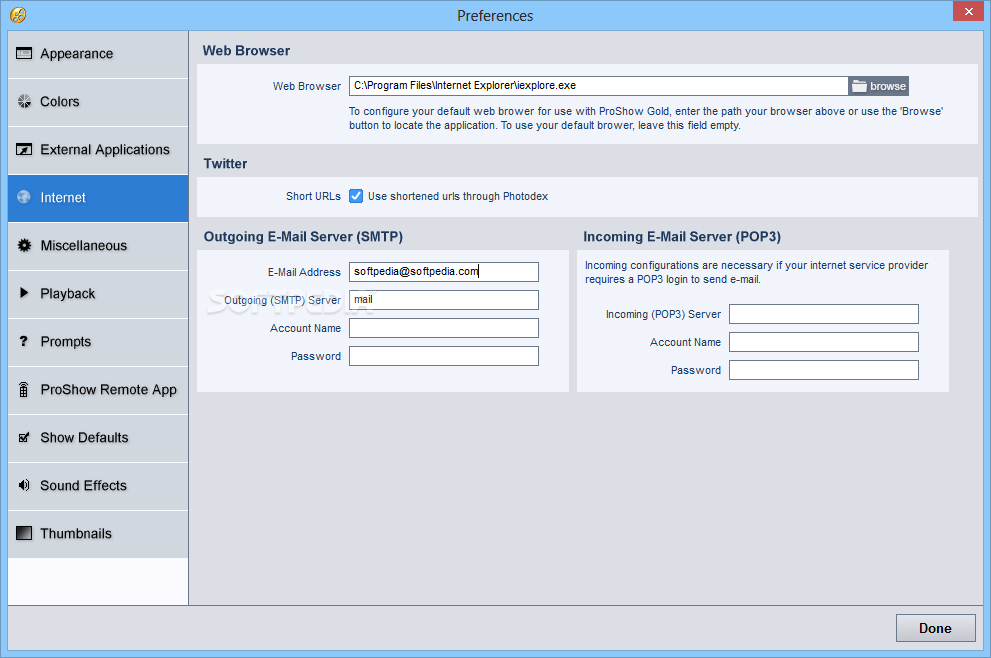Click the Colors wheel icon

click(x=24, y=101)
